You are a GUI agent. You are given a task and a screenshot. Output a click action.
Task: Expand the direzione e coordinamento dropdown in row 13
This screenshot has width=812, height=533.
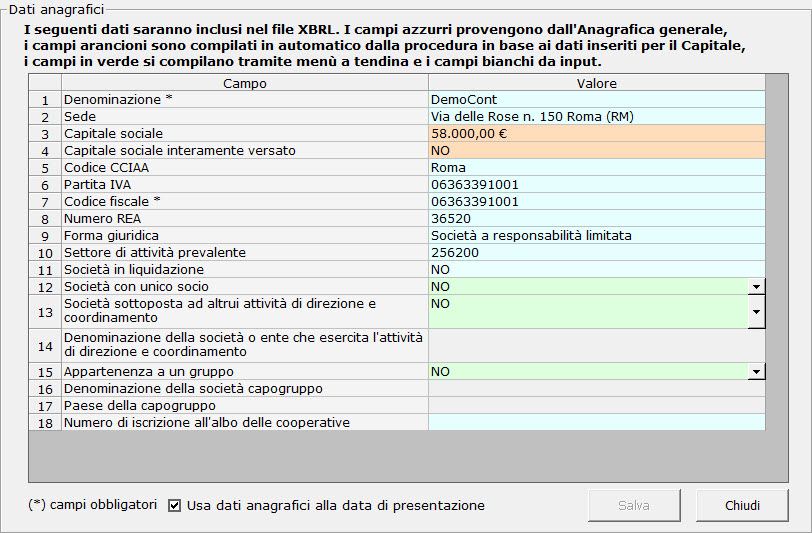757,312
